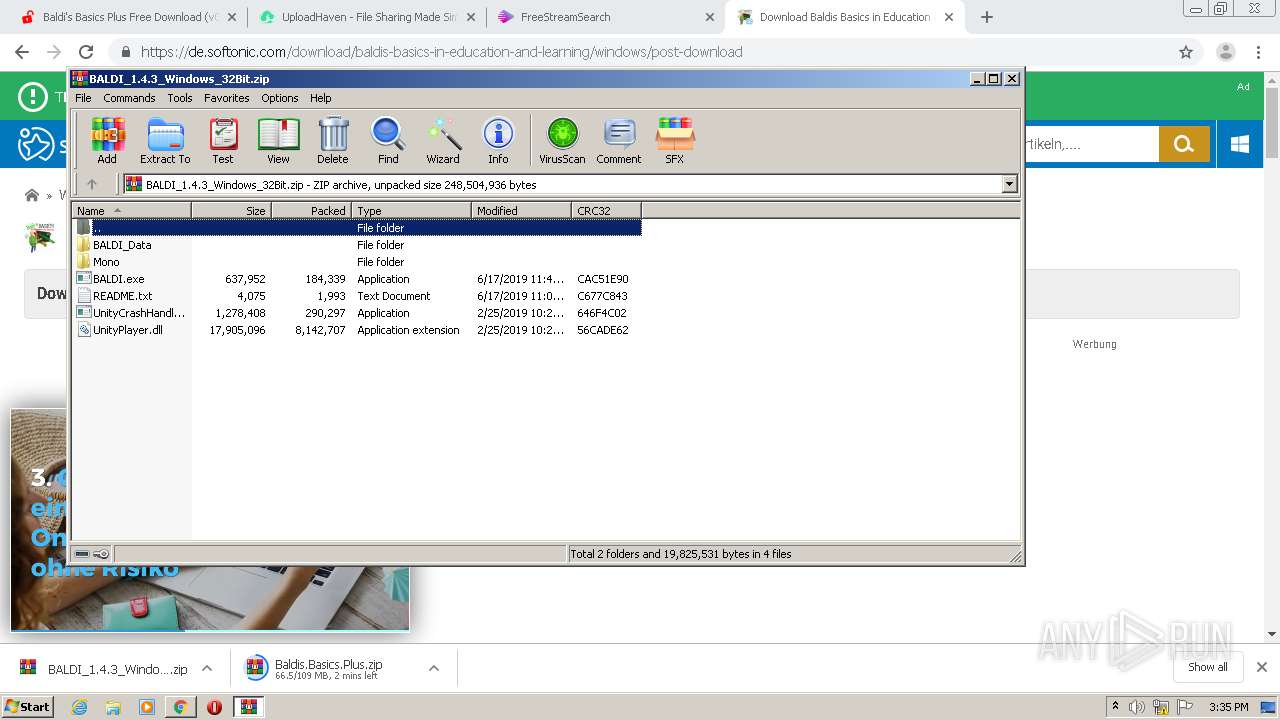
Task: Open the Favorites menu
Action: 227,98
